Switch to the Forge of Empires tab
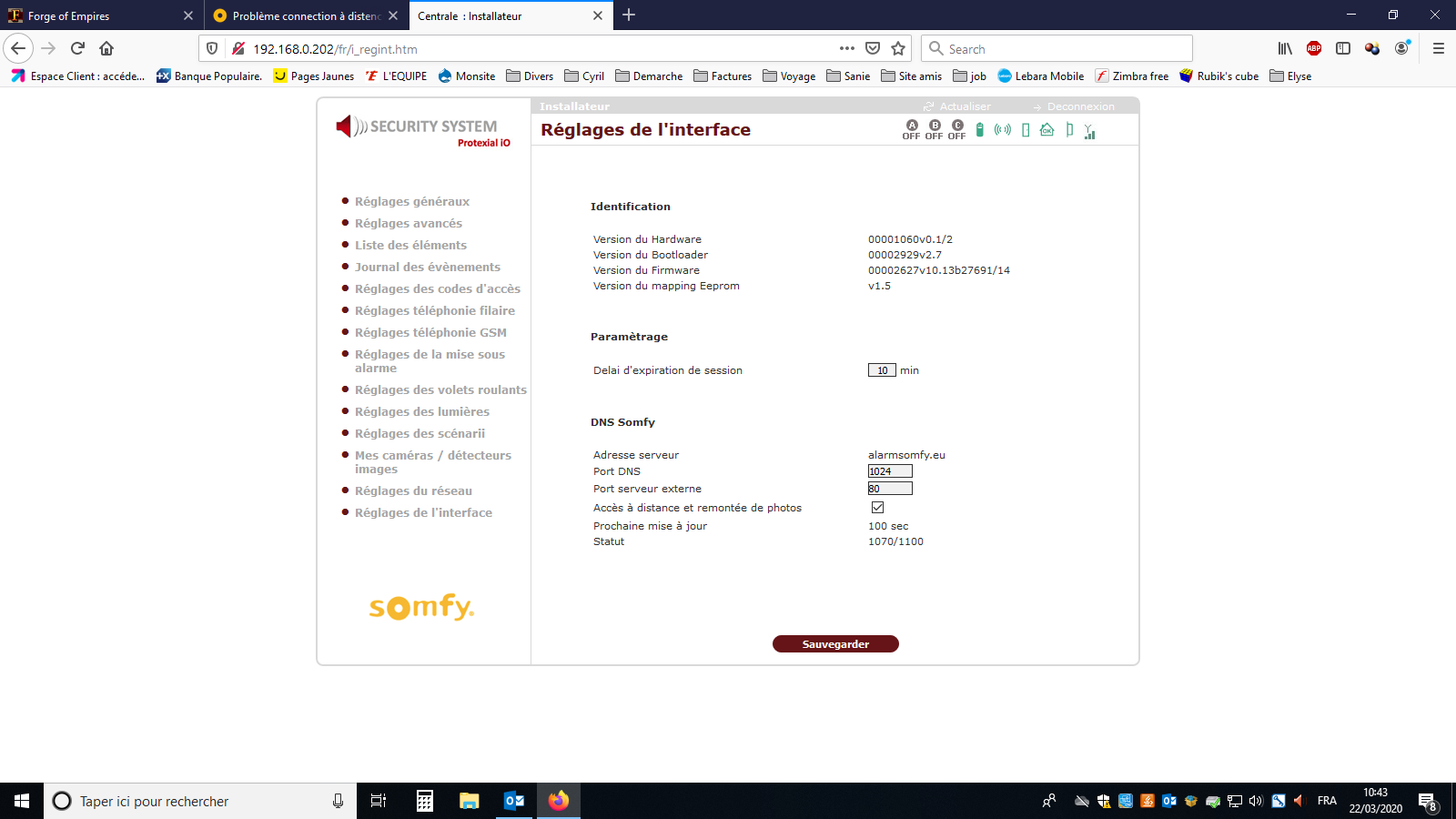Viewport: 1456px width, 819px height. pyautogui.click(x=91, y=15)
